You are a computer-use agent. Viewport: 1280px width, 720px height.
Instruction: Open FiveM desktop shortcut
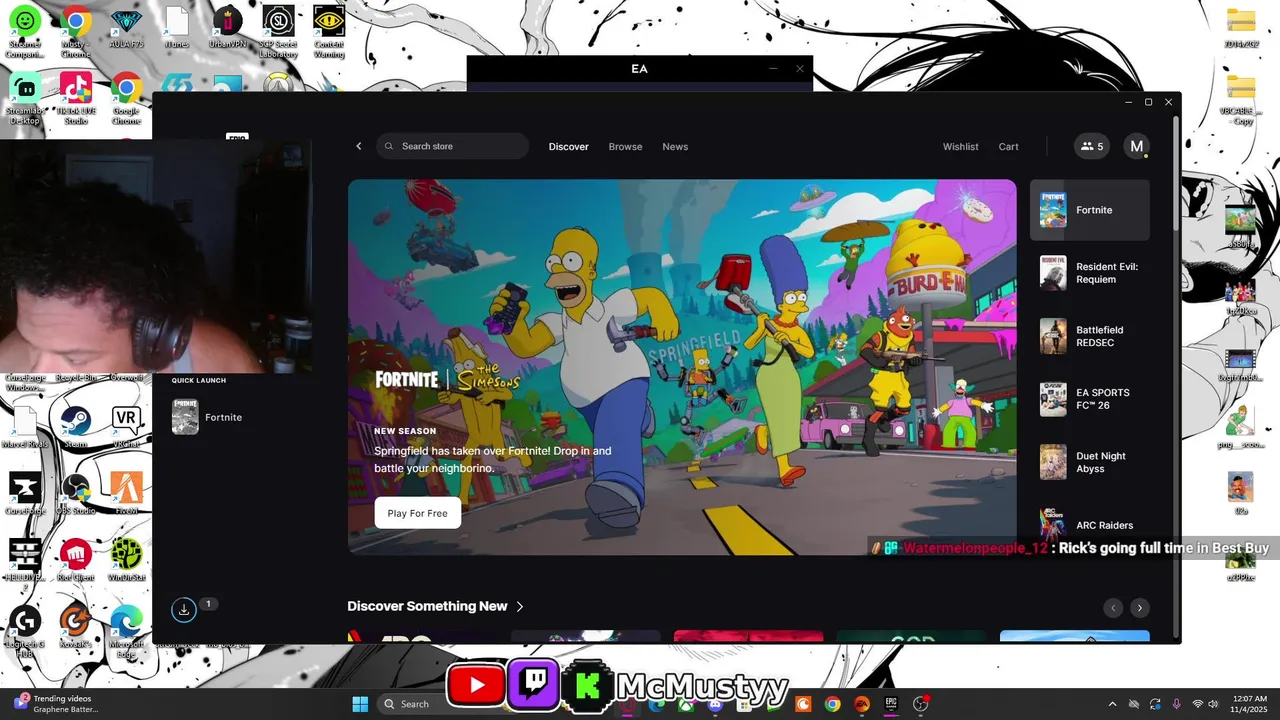(126, 493)
